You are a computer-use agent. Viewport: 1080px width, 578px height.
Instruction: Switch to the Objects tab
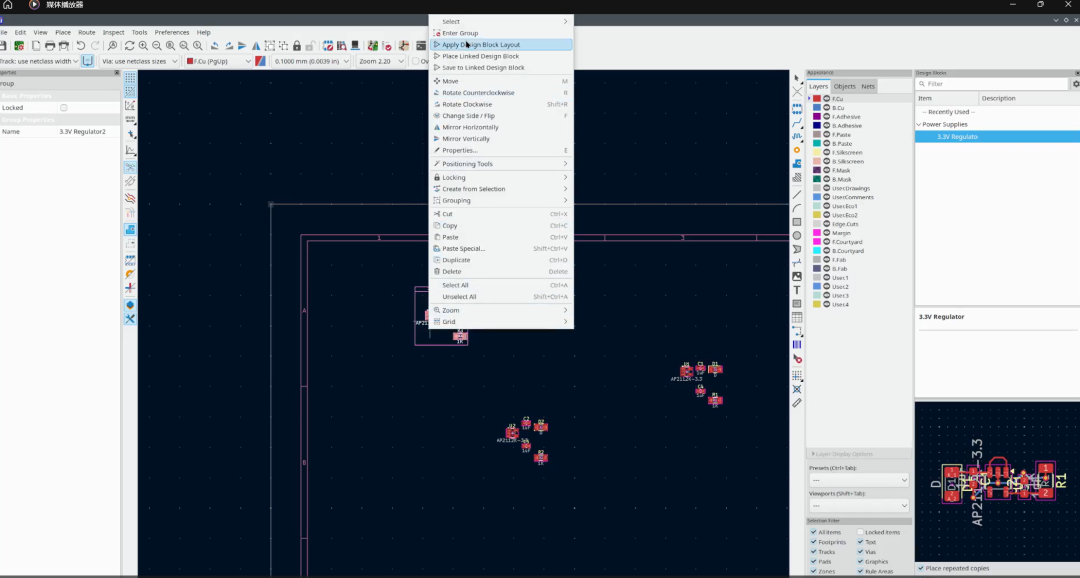point(844,87)
